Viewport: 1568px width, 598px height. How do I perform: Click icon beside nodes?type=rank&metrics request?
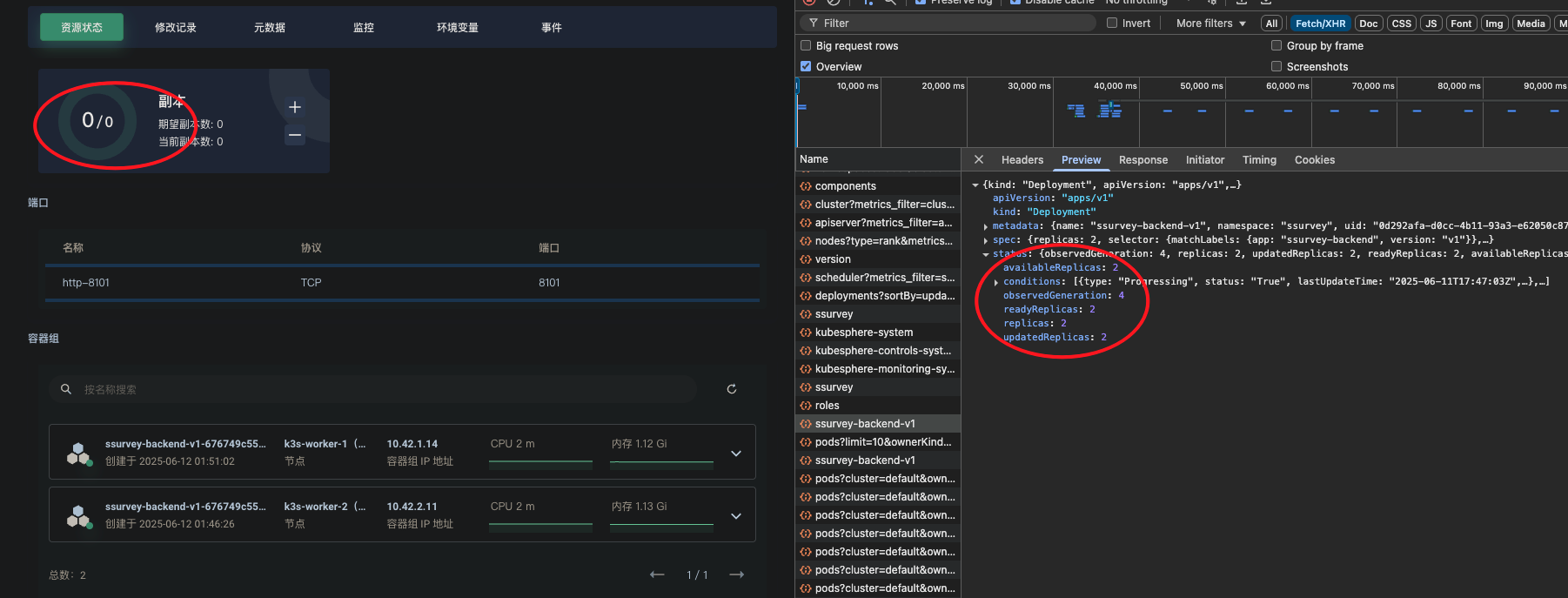coord(806,241)
